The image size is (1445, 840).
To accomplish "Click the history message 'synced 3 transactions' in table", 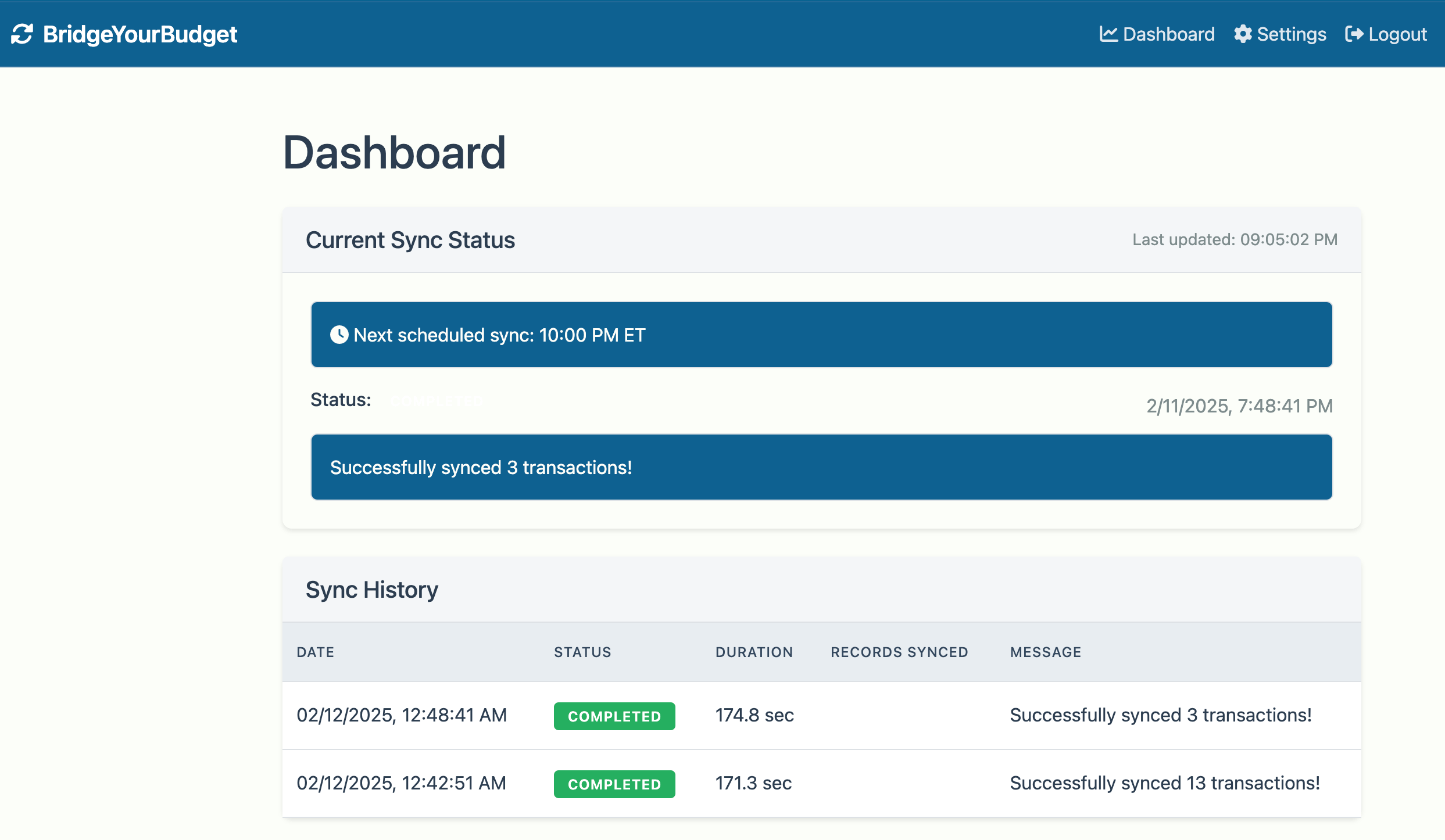I will [1161, 715].
